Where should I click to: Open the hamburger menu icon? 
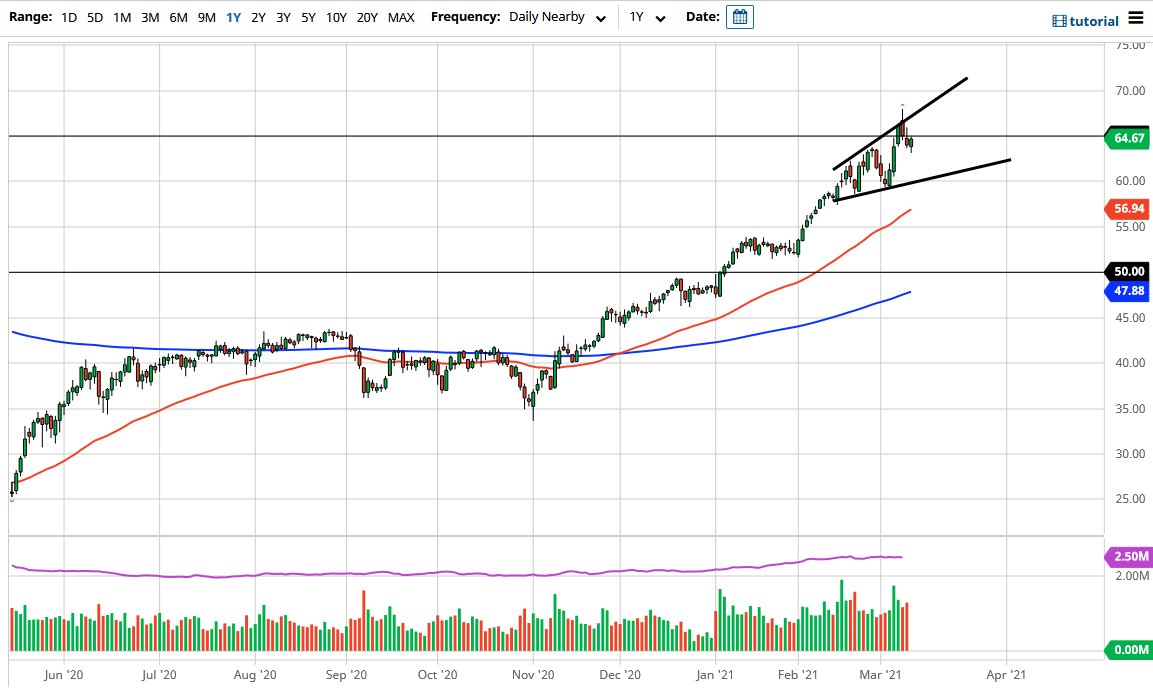(x=1137, y=18)
